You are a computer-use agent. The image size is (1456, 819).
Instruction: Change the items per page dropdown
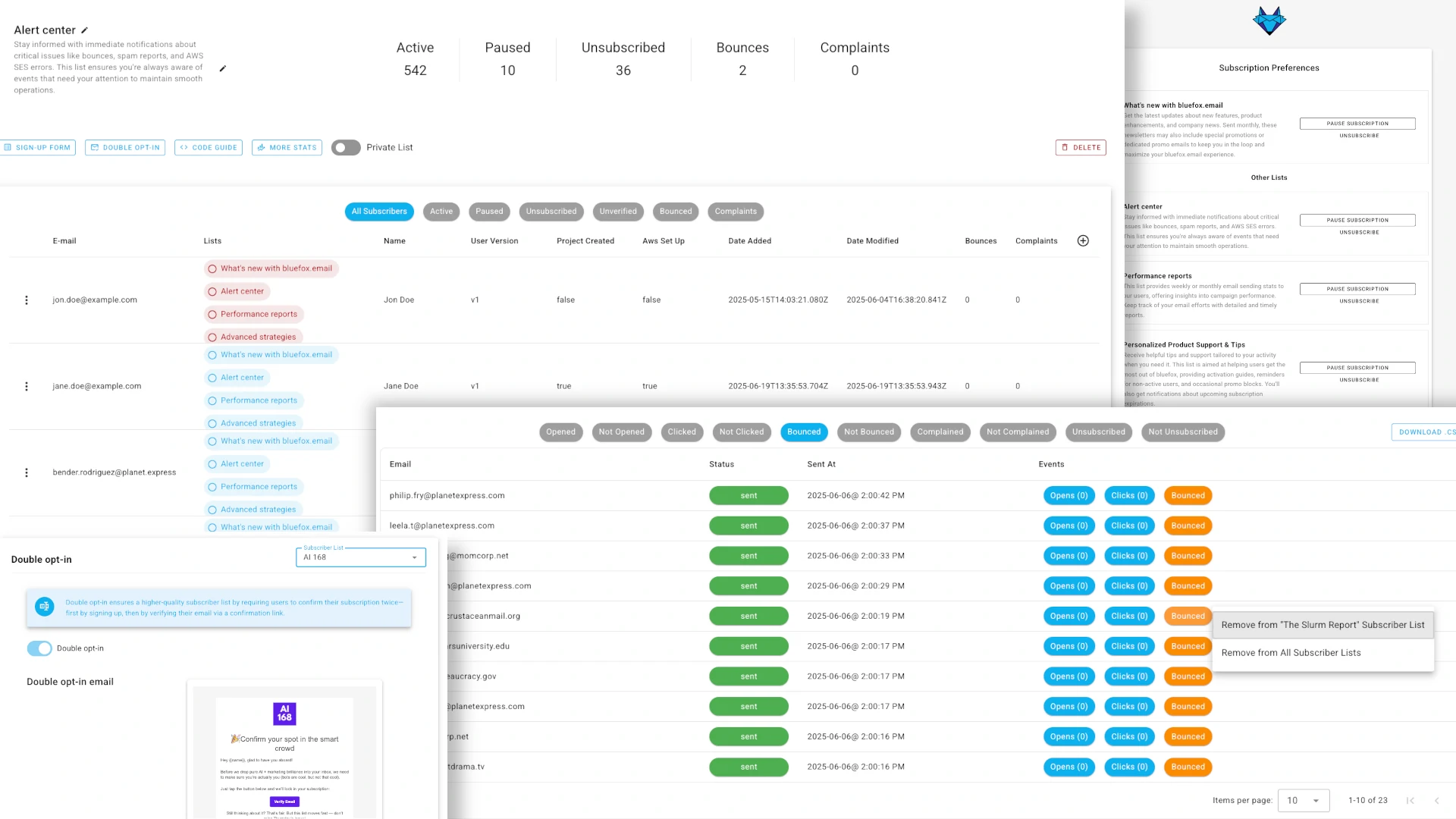click(x=1303, y=800)
